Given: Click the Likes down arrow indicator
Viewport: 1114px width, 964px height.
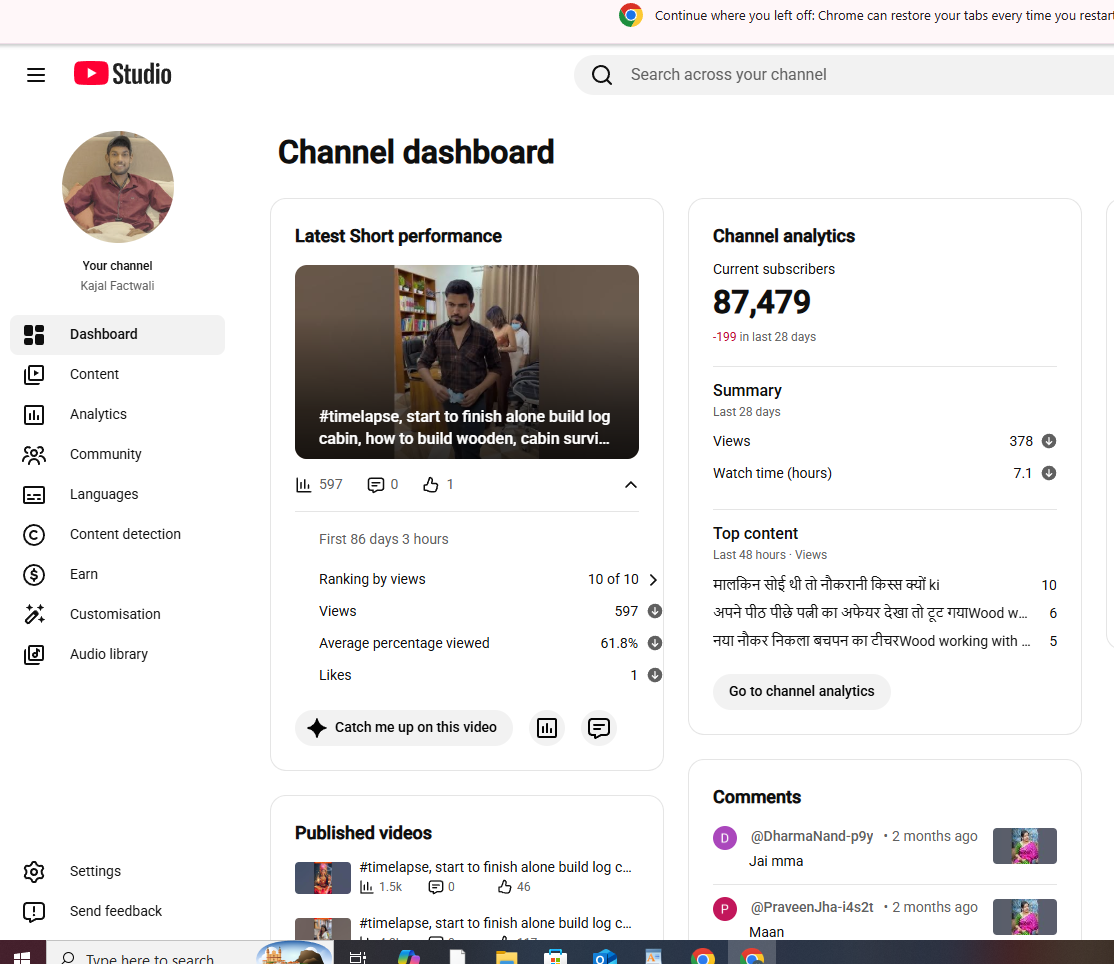Looking at the screenshot, I should point(655,675).
